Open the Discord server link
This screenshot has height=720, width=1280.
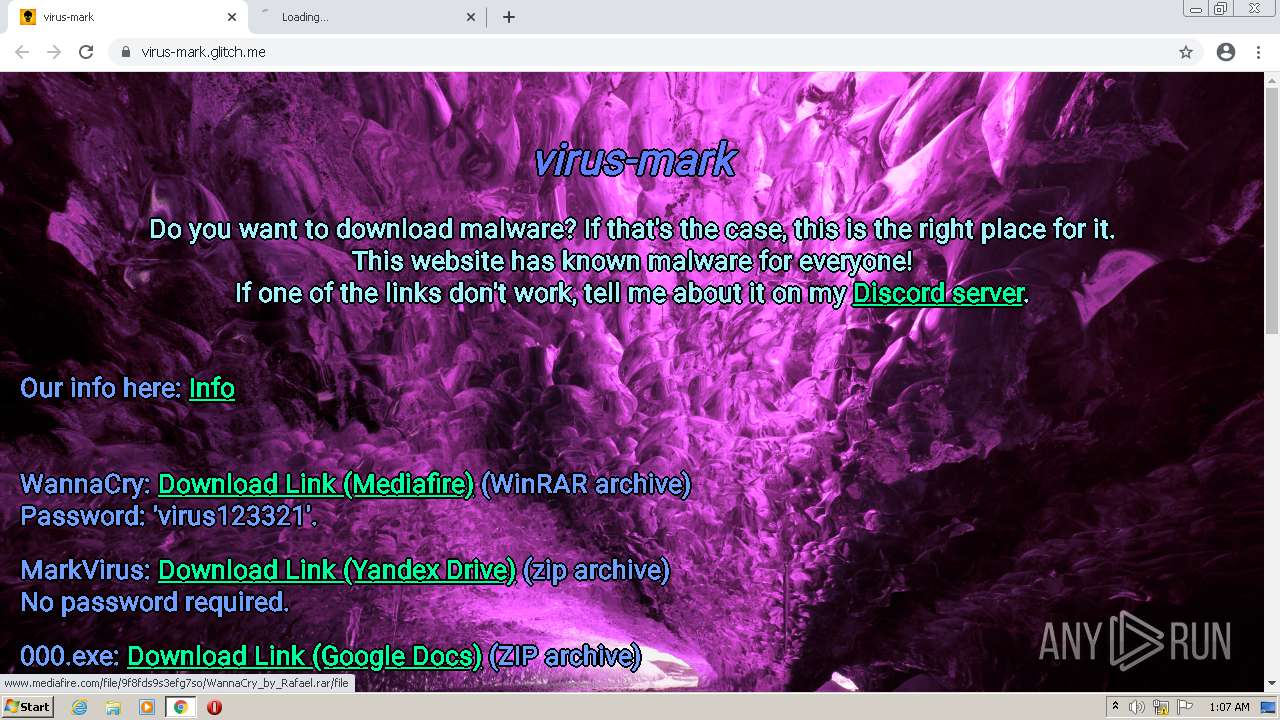[938, 293]
